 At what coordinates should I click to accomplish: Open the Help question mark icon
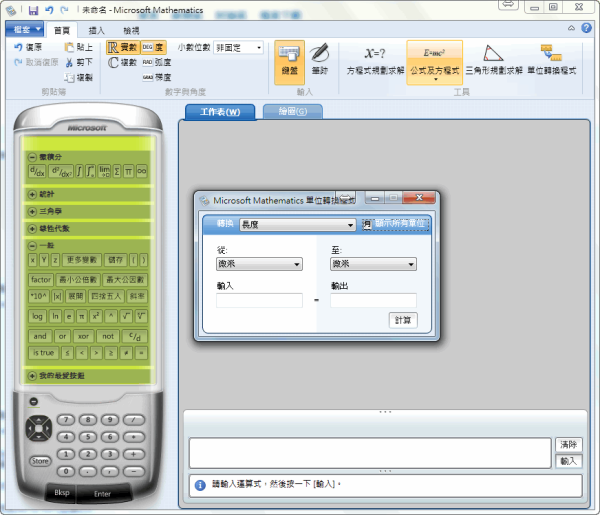pos(586,28)
